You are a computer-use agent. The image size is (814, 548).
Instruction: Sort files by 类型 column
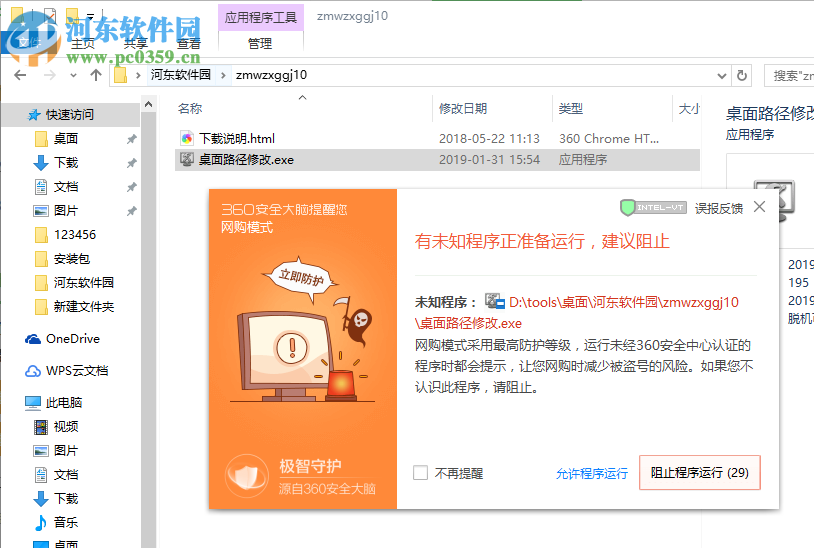coord(571,108)
